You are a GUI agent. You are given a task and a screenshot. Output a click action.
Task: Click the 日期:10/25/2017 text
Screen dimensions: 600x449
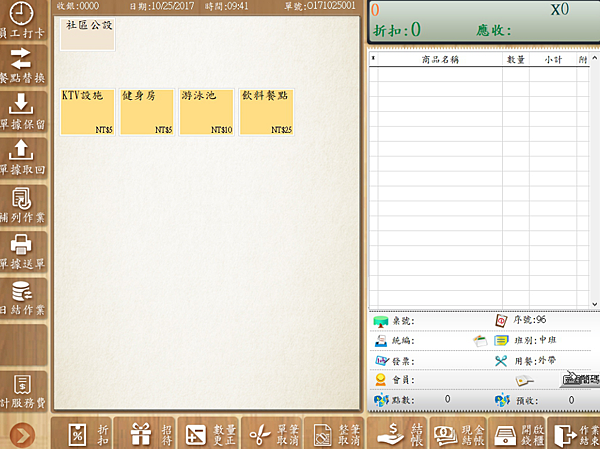[x=161, y=6]
